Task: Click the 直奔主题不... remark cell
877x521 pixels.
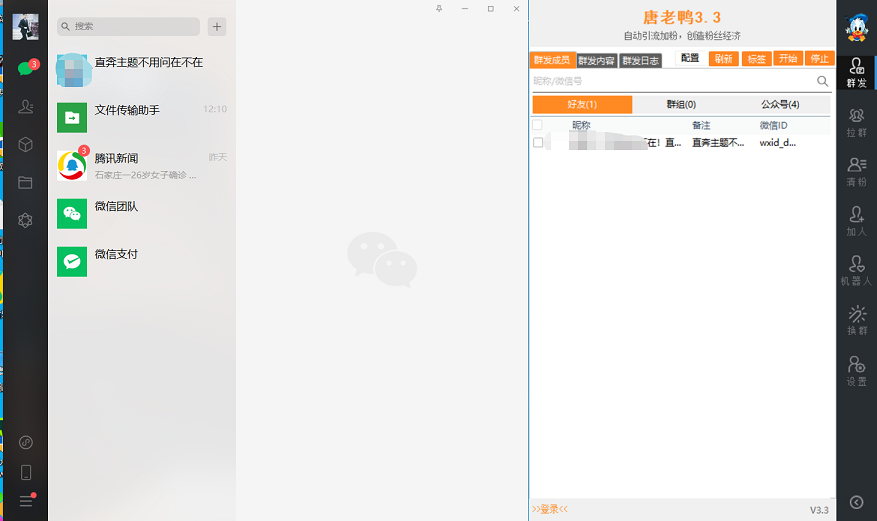Action: [x=718, y=143]
